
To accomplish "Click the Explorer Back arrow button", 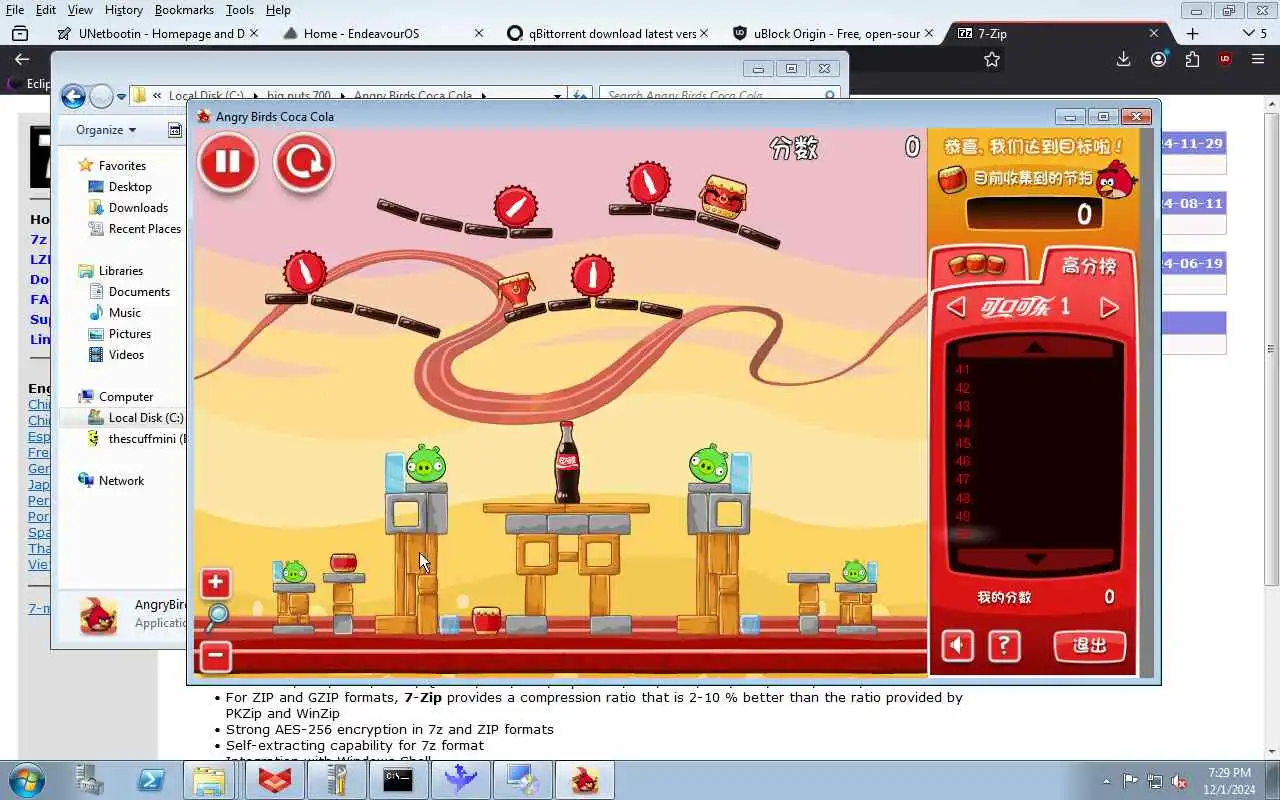I will [x=73, y=96].
